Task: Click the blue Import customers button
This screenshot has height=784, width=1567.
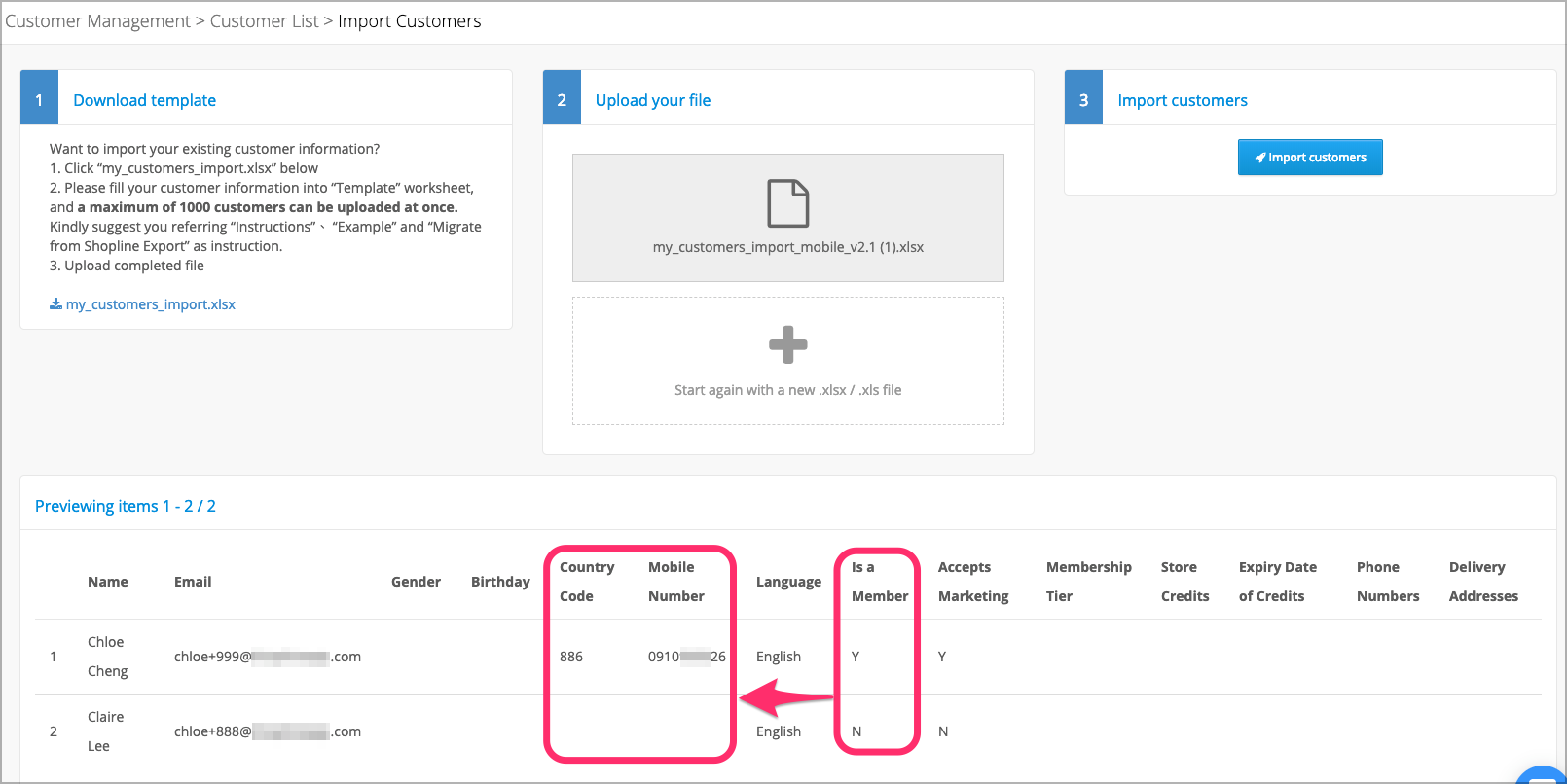Action: click(x=1310, y=158)
